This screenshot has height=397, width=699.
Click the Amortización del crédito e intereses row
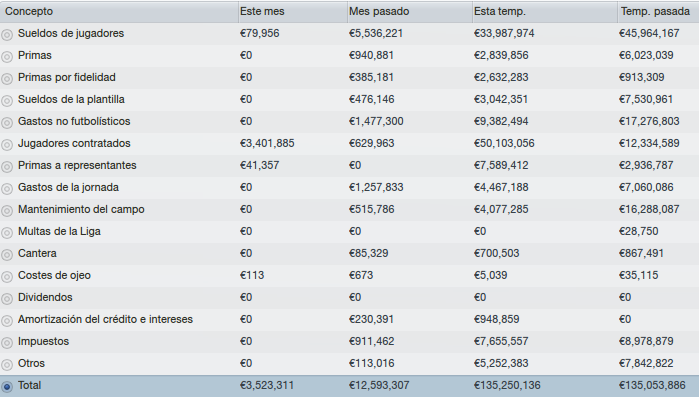350,319
